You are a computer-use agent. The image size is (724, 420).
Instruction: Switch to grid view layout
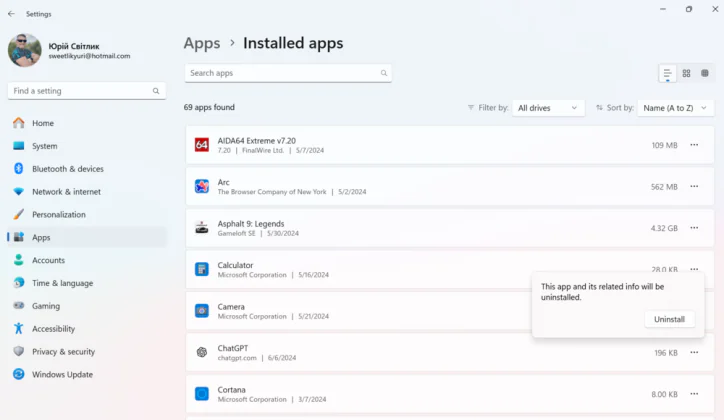click(x=686, y=73)
